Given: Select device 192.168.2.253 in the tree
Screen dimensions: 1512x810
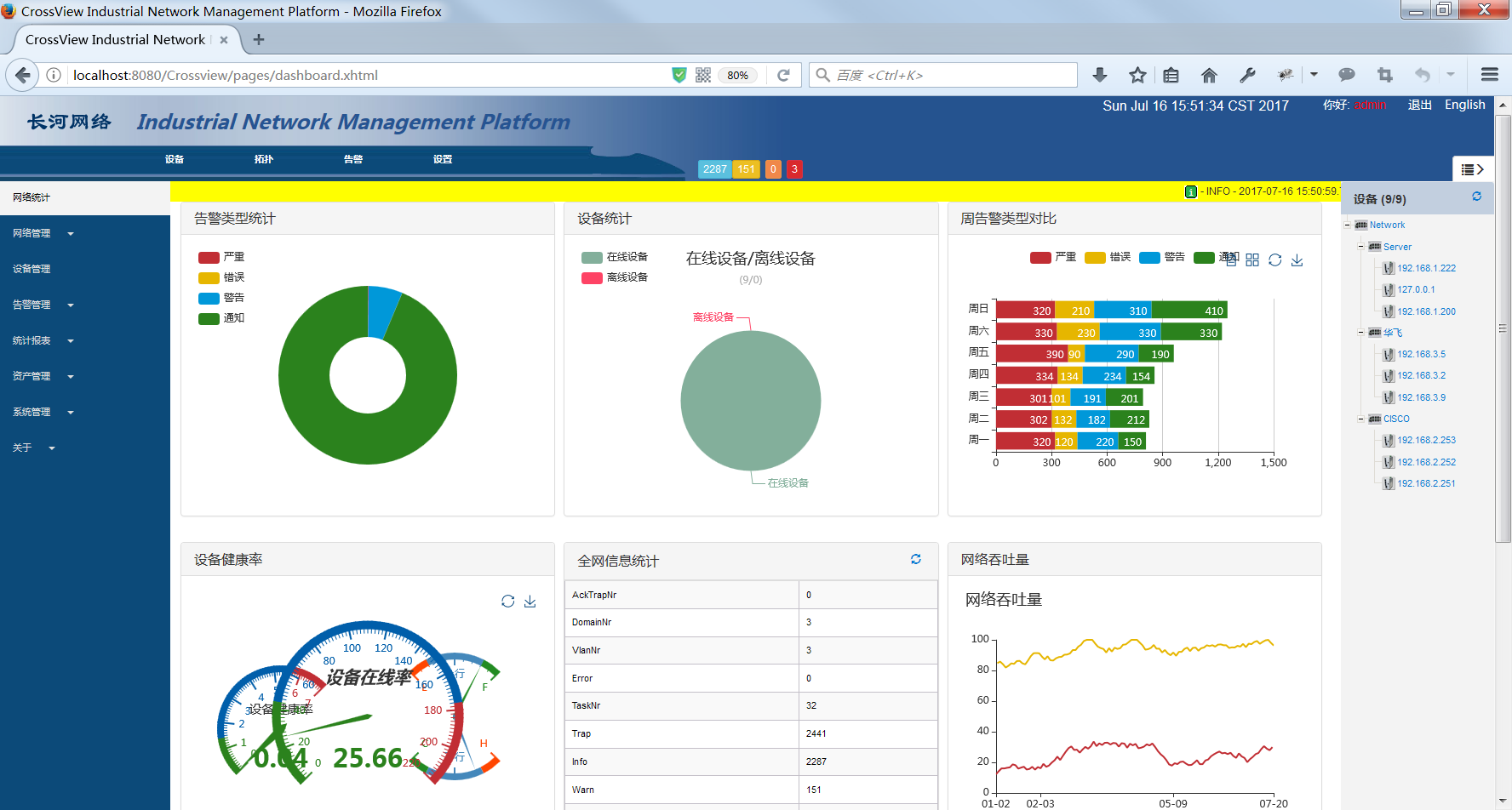Looking at the screenshot, I should [1425, 440].
